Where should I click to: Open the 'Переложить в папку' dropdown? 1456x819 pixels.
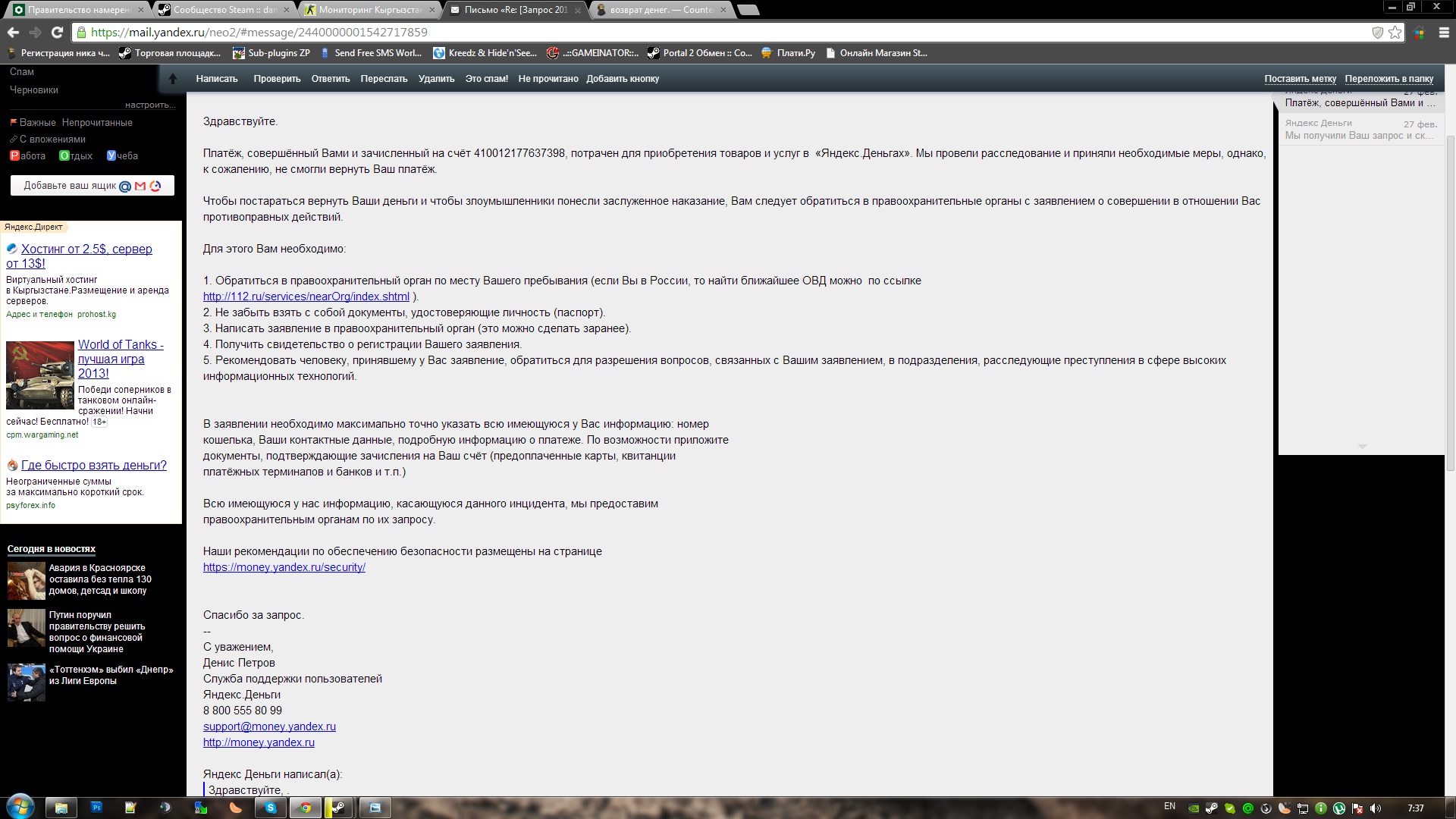pyautogui.click(x=1389, y=79)
